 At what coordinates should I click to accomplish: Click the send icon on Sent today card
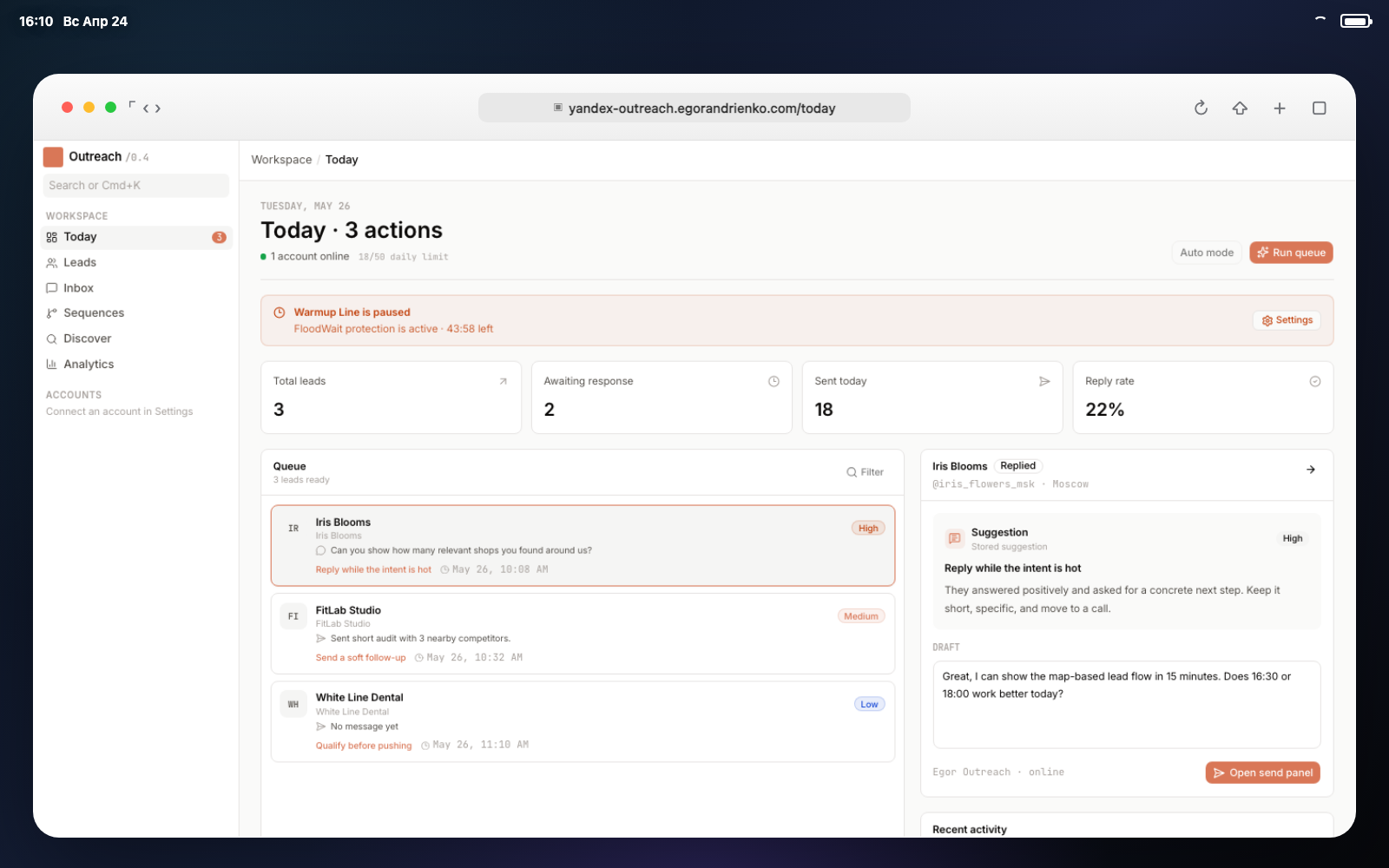(x=1044, y=381)
